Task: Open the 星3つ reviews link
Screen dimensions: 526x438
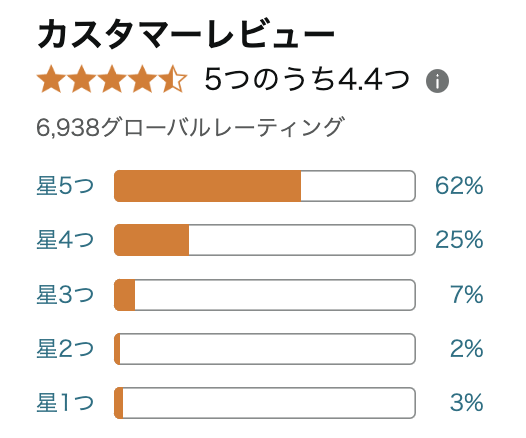Action: point(65,294)
